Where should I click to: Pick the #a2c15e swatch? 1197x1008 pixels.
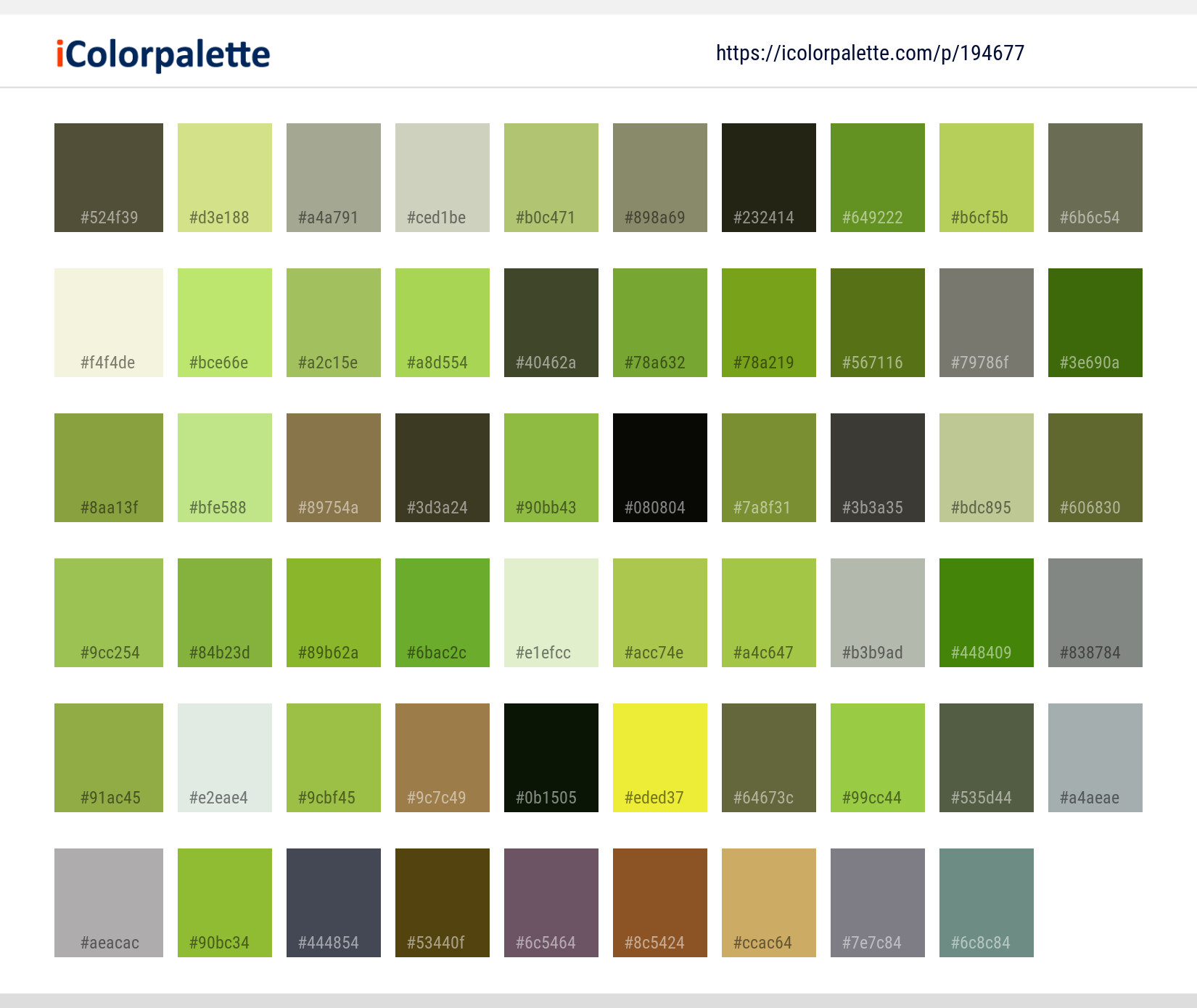pos(334,323)
